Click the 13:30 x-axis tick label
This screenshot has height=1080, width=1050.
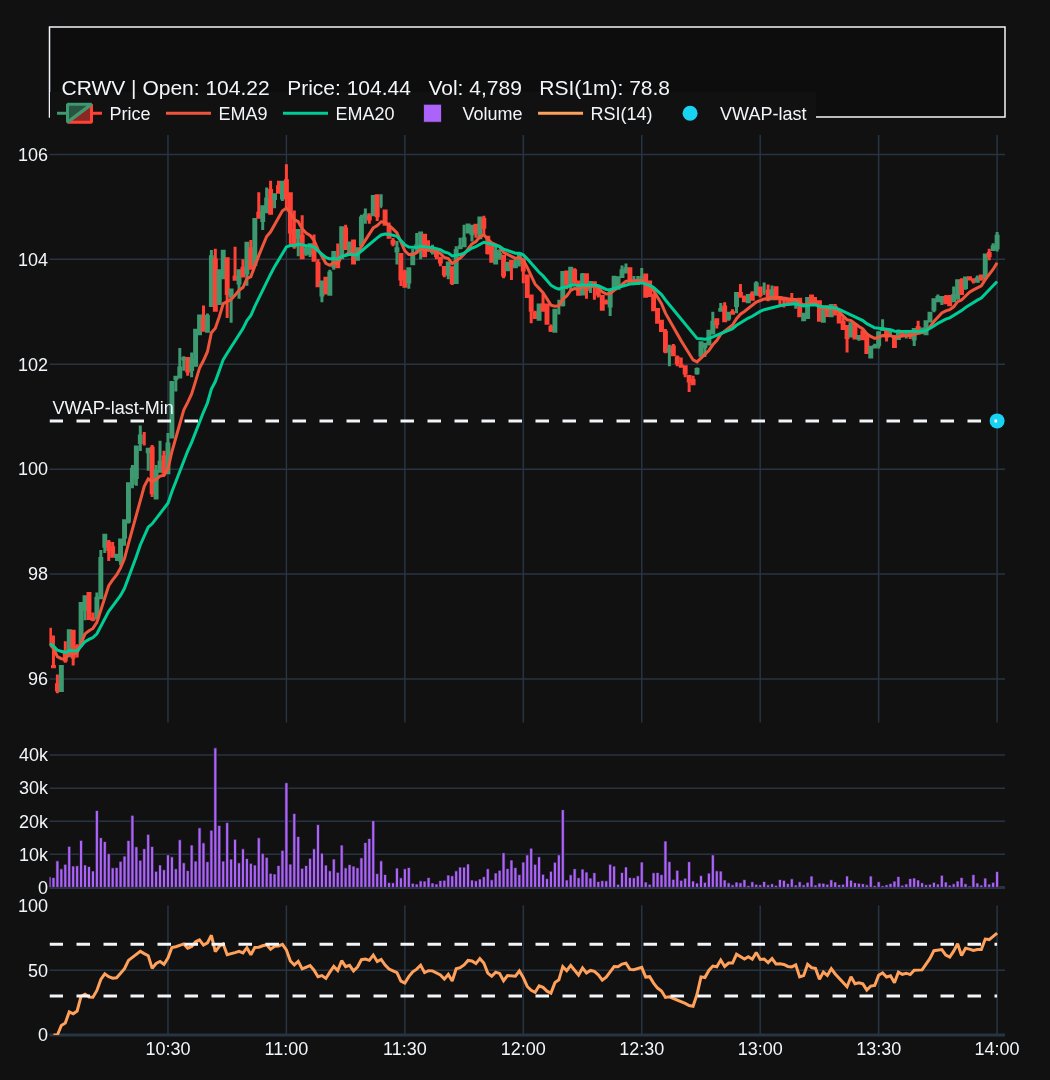point(878,1049)
